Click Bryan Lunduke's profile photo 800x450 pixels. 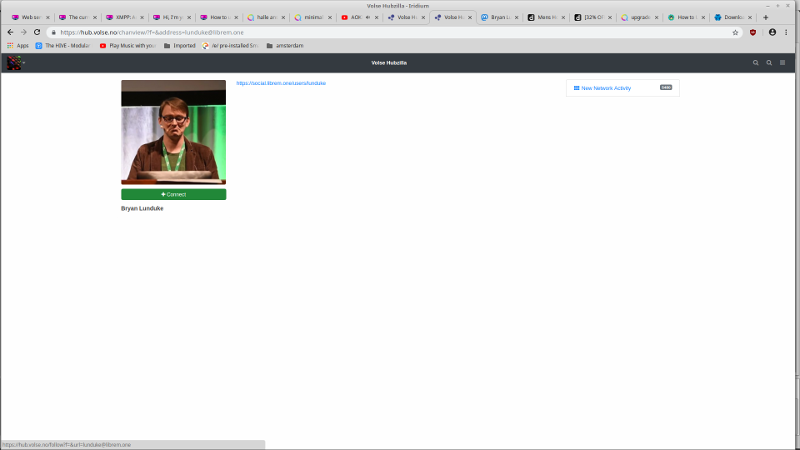(173, 132)
